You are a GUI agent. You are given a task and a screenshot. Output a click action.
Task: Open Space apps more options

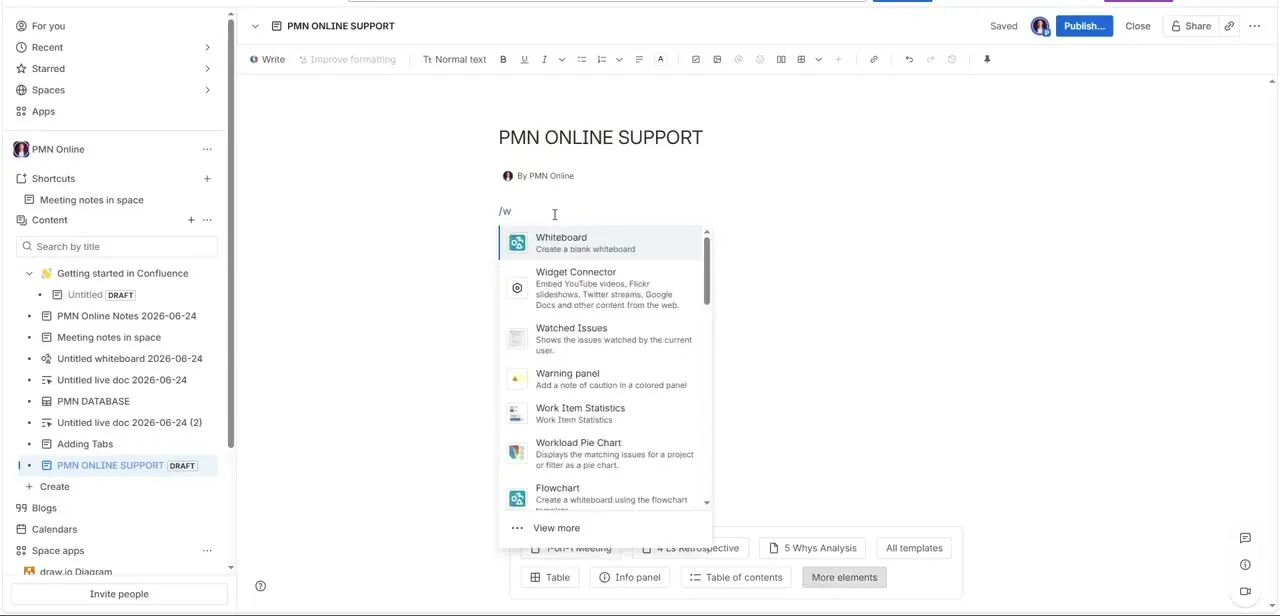(207, 551)
